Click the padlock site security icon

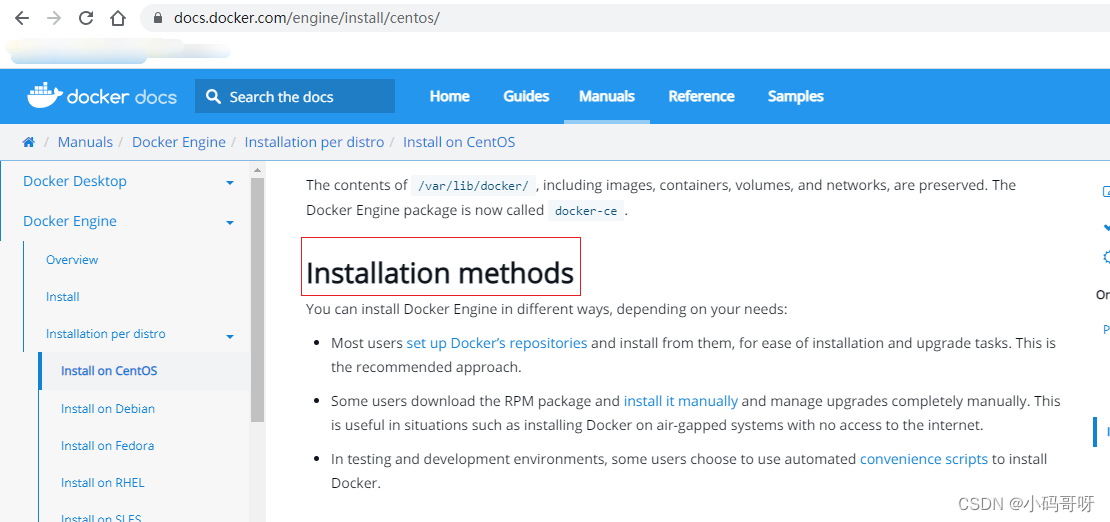point(157,18)
